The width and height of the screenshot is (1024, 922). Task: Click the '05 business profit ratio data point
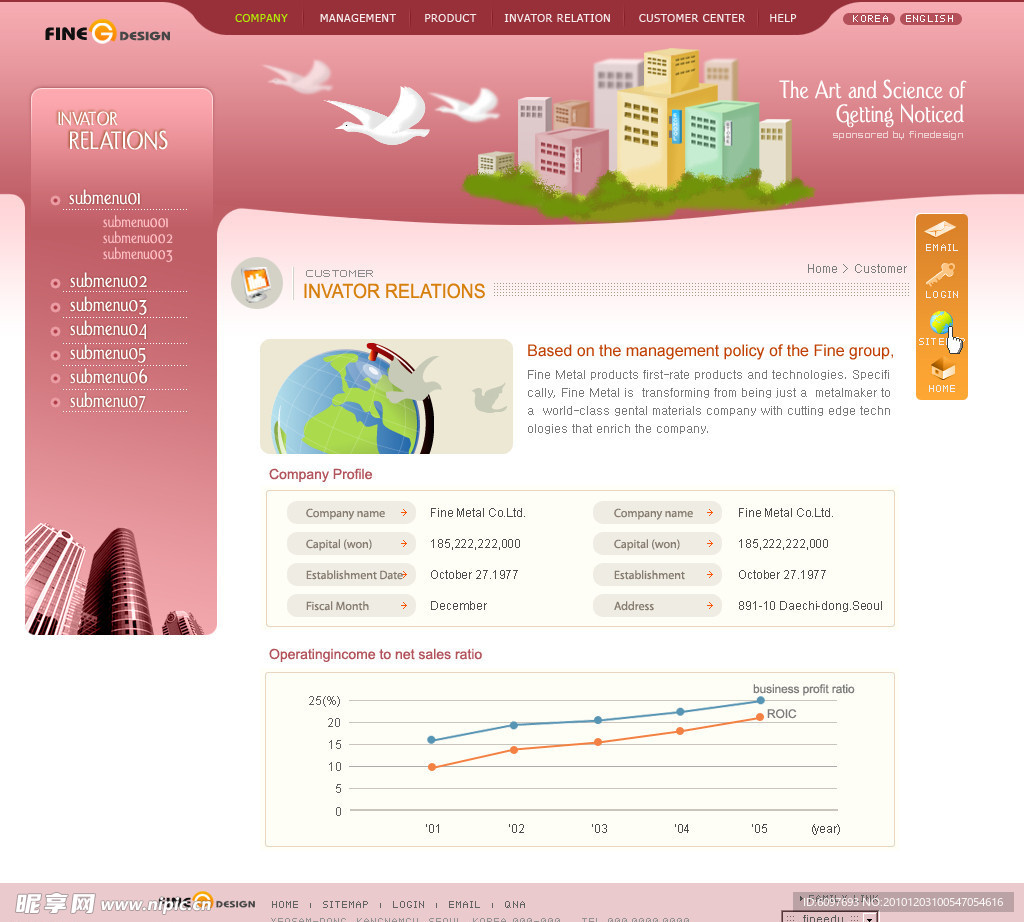(760, 700)
